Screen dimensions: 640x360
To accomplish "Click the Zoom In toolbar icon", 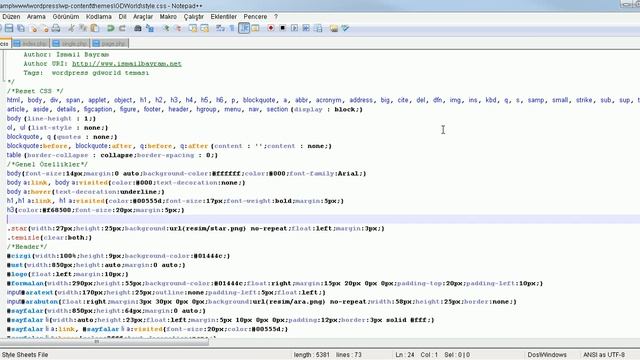I will pyautogui.click(x=166, y=28).
